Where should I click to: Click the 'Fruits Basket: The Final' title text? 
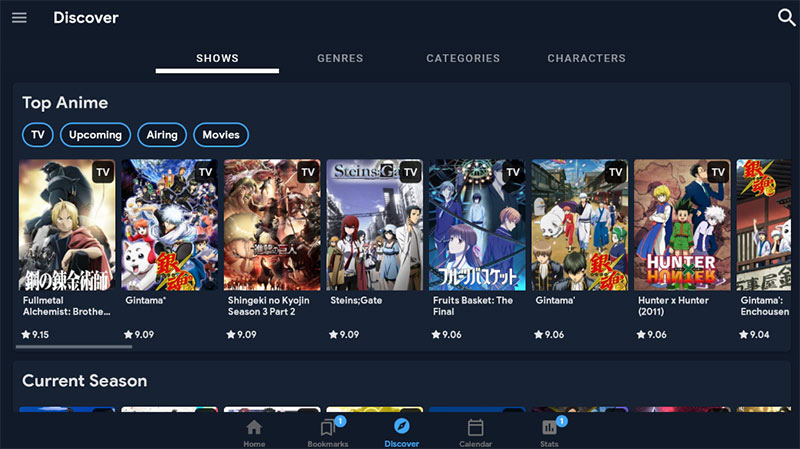click(473, 306)
